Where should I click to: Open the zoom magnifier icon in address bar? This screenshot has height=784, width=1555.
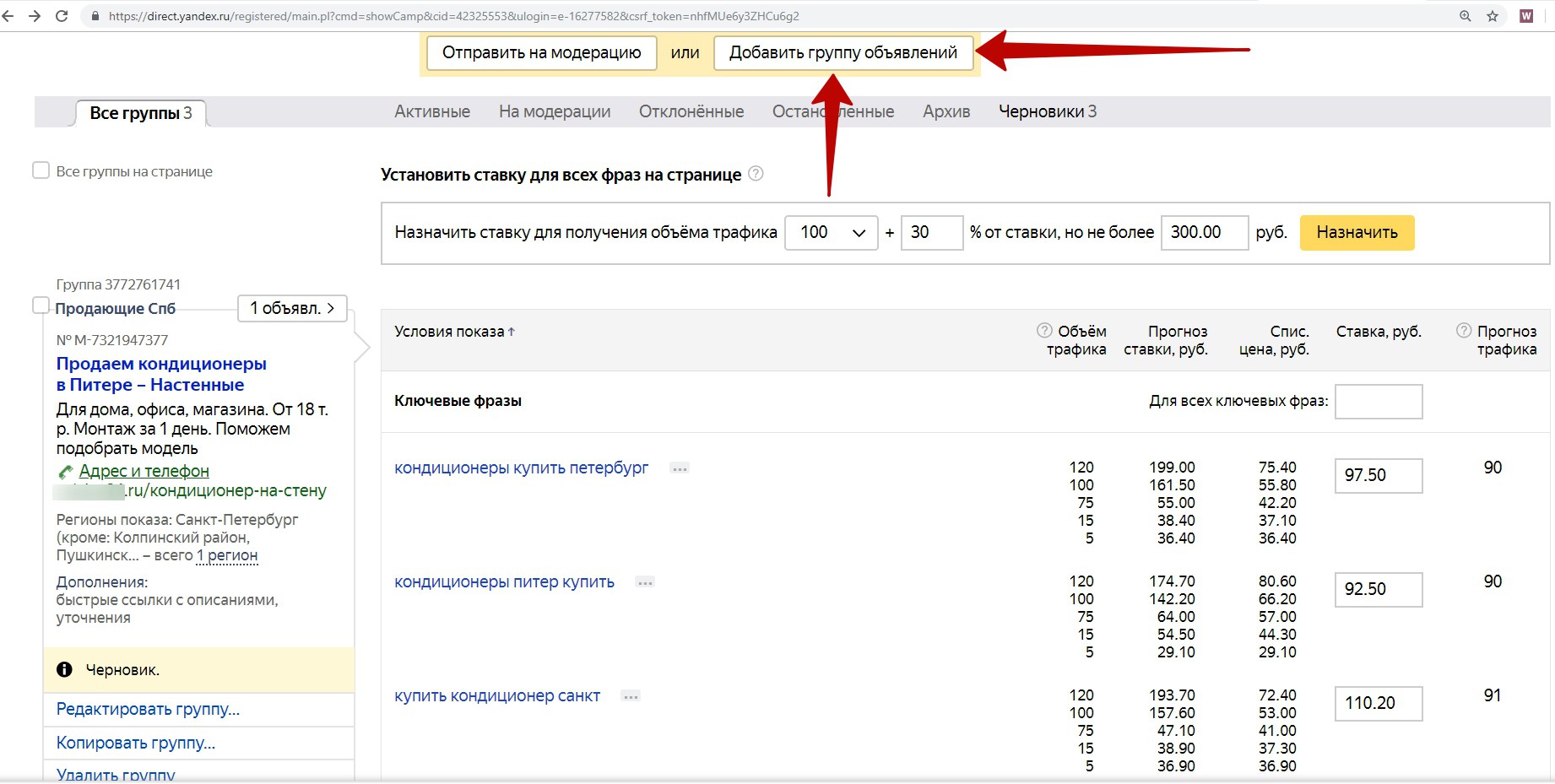coord(1466,16)
